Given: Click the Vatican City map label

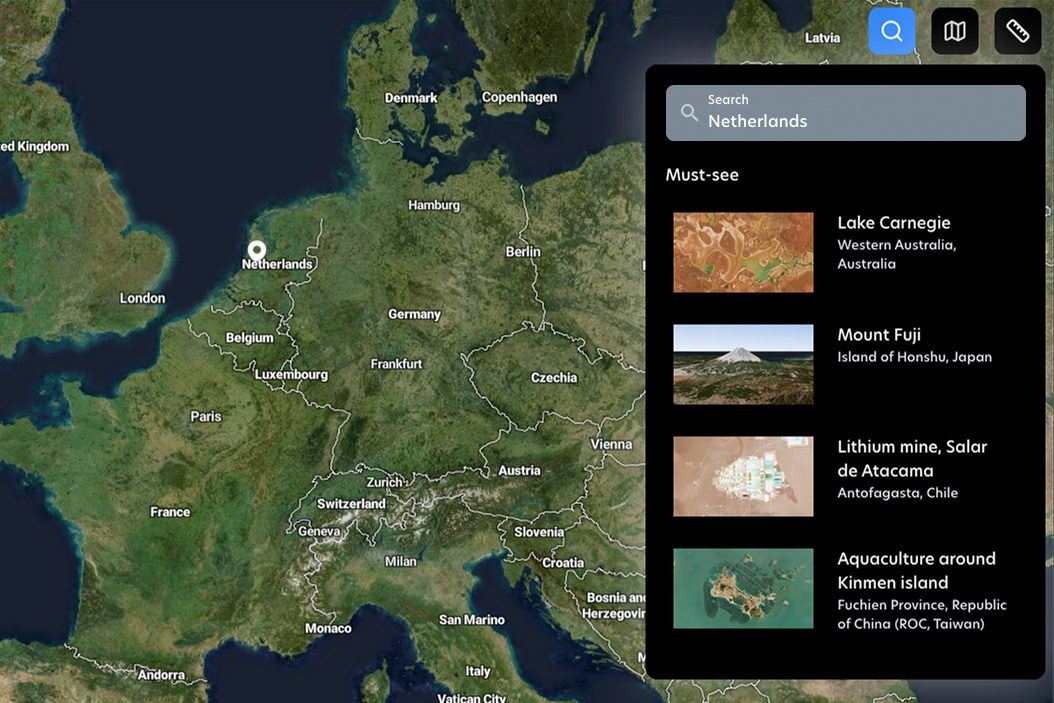Looking at the screenshot, I should 471,698.
